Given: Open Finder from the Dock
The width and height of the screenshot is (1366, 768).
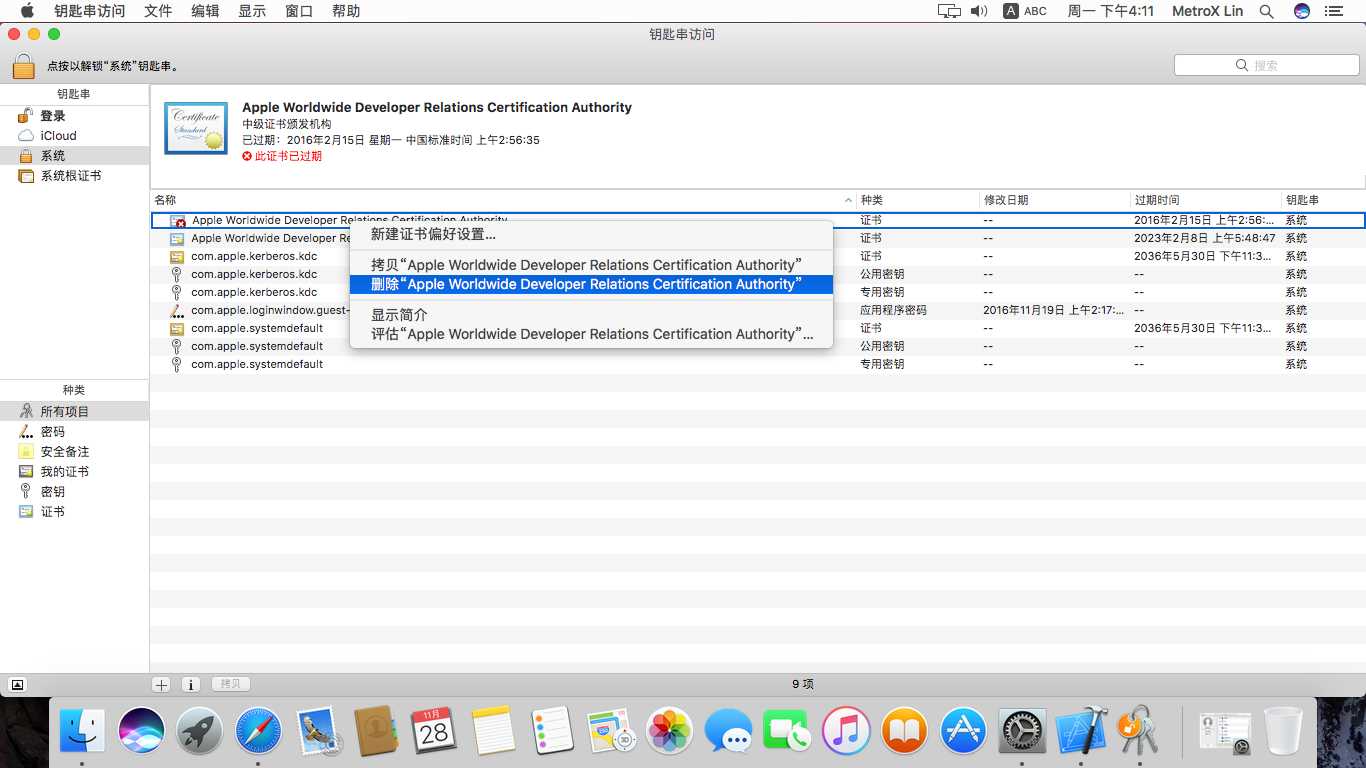Looking at the screenshot, I should pyautogui.click(x=83, y=731).
